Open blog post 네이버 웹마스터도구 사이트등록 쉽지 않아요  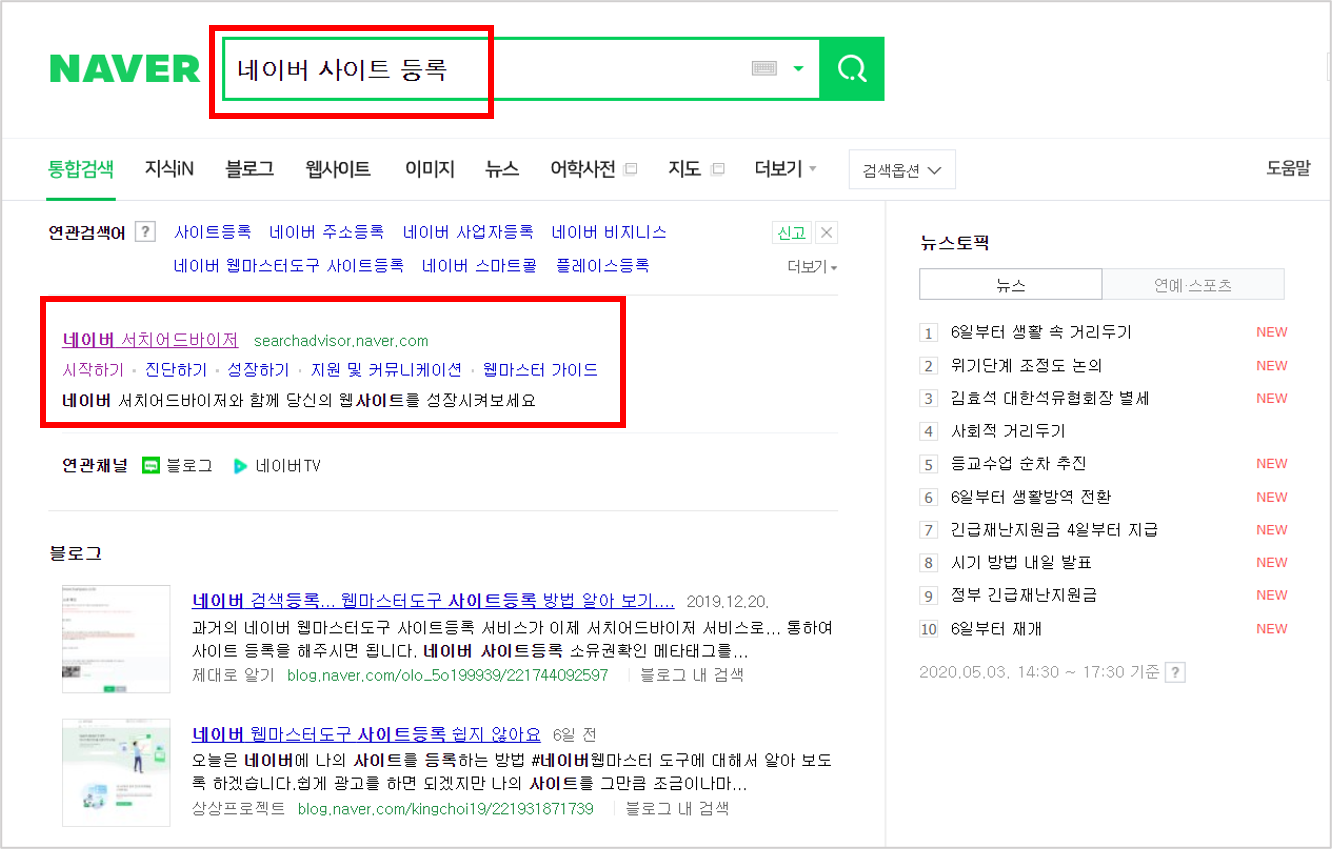point(366,735)
